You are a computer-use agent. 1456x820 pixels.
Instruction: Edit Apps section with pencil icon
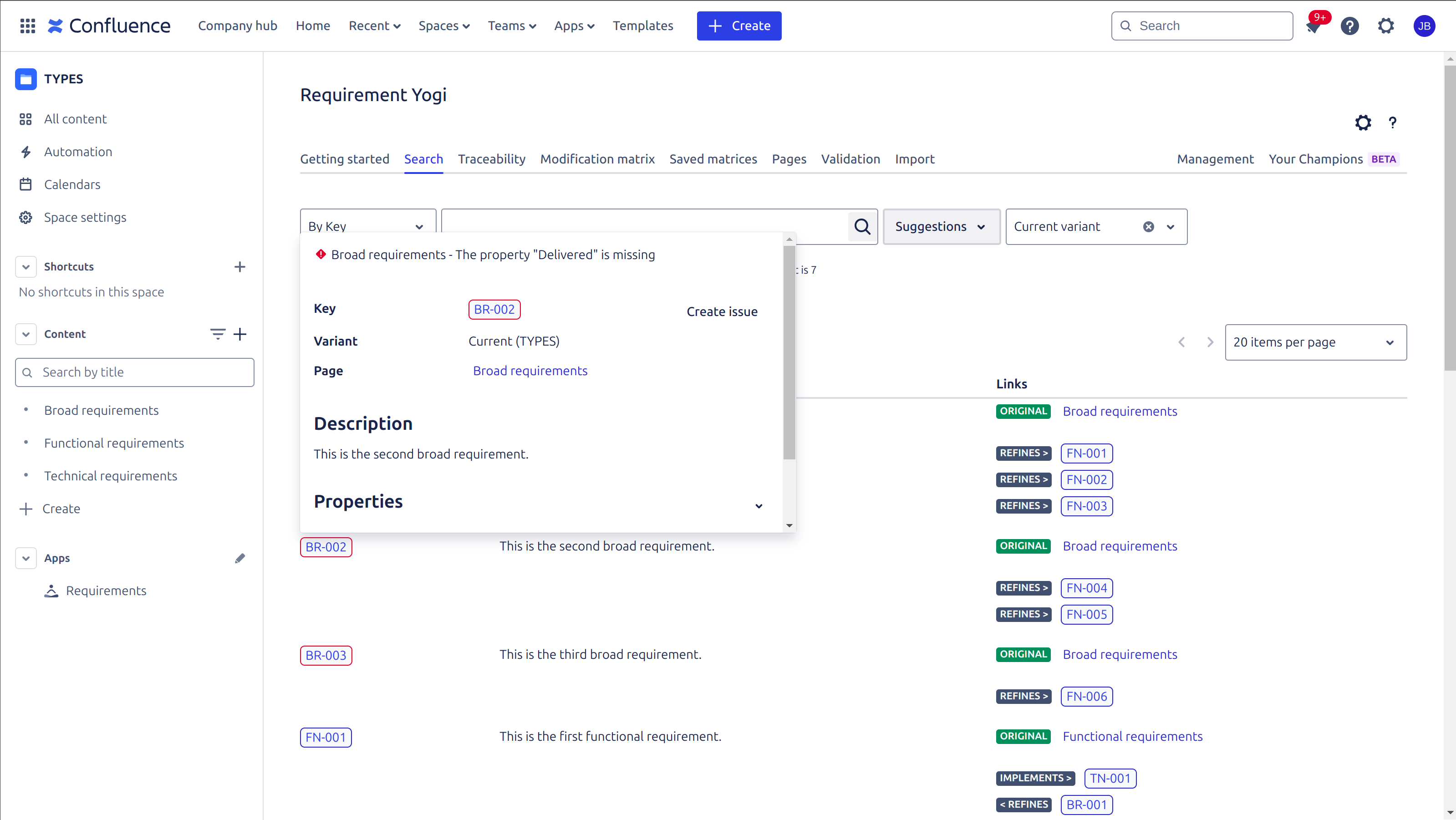click(x=239, y=558)
